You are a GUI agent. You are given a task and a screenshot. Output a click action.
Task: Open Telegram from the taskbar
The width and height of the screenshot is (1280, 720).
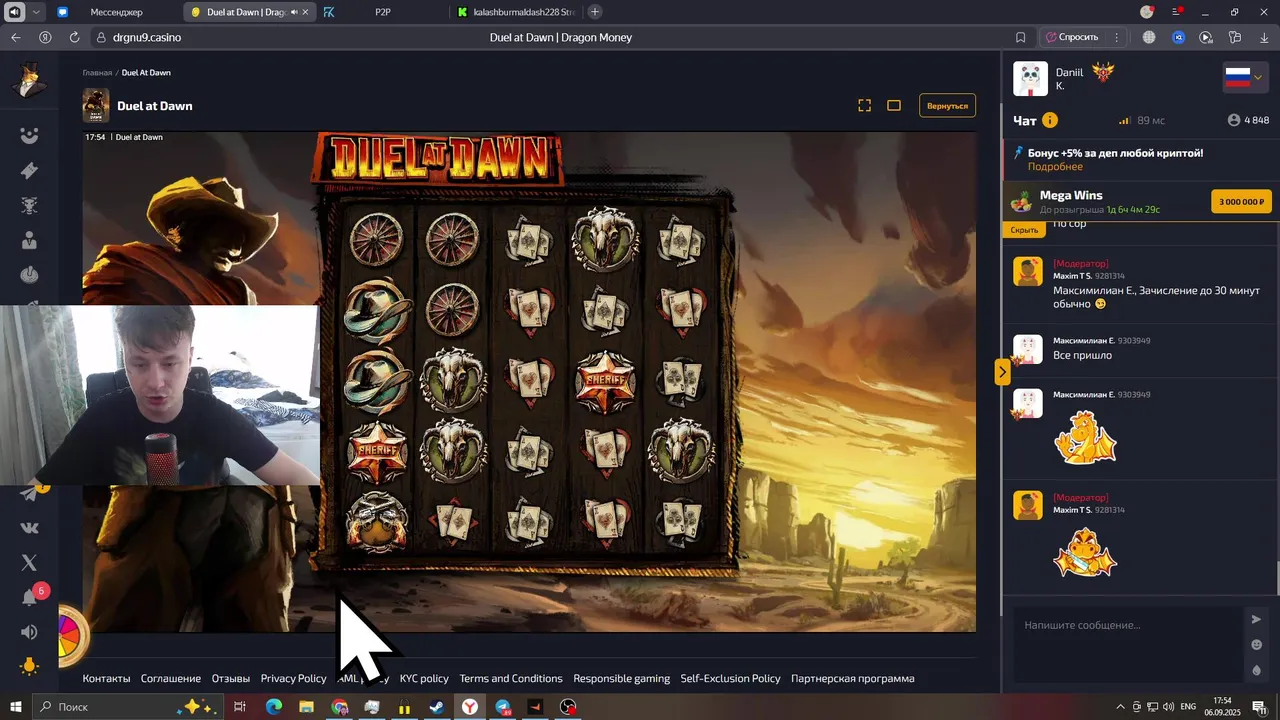tap(503, 707)
